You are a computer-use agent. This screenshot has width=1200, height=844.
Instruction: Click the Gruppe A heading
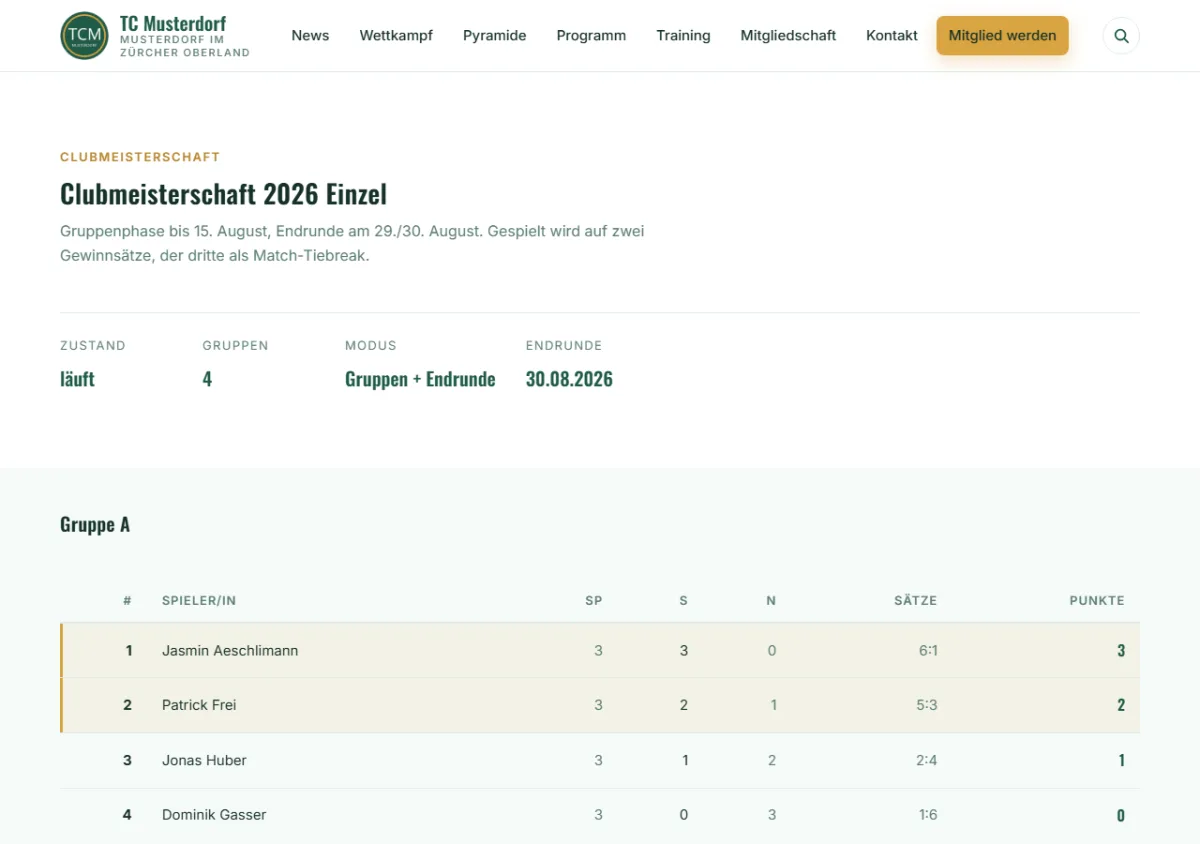[95, 525]
